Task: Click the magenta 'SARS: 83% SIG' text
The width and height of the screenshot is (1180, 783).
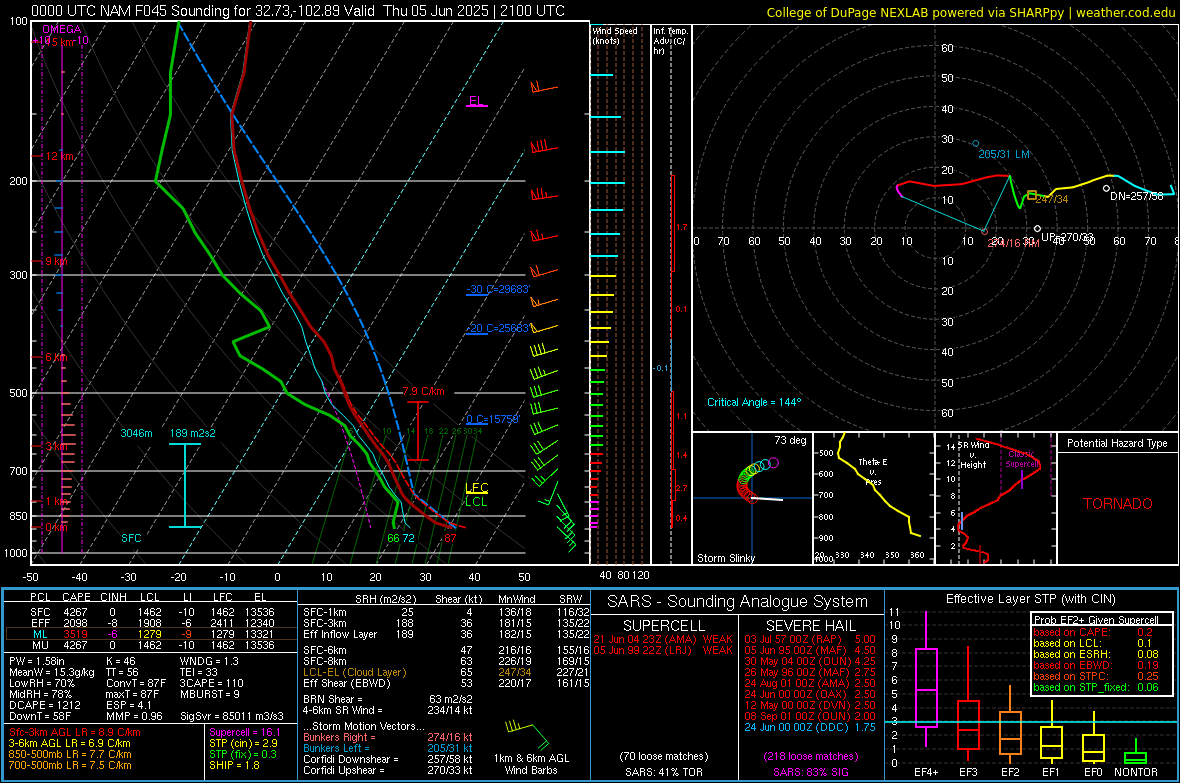Action: 811,772
